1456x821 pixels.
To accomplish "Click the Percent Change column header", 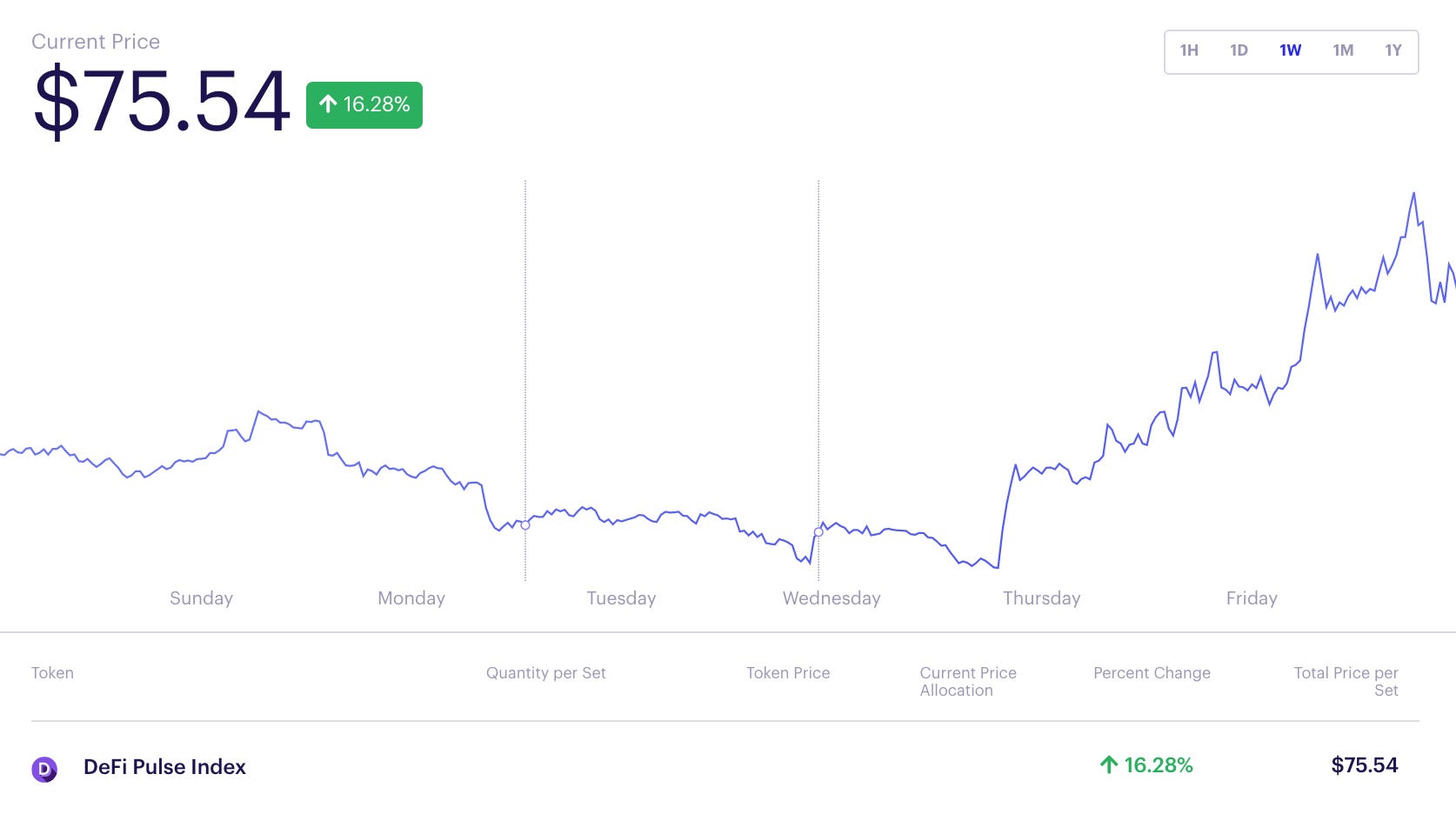I will tap(1152, 672).
